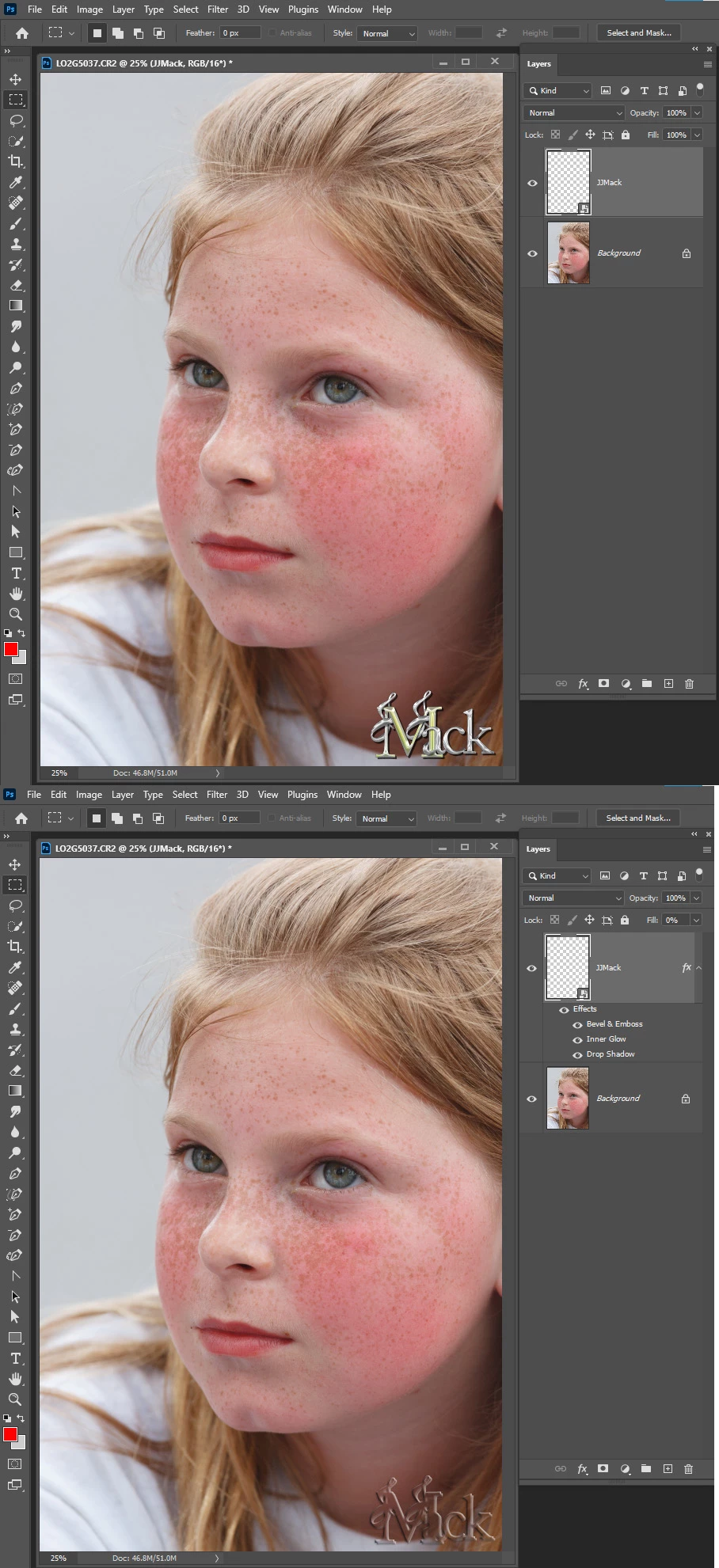Select Path Selection tool in lower window
Viewport: 719px width, 1568px height.
coord(14,1297)
